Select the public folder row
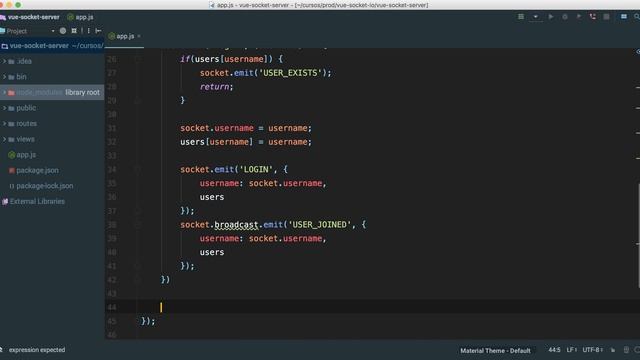Screen dimensions: 640x360 point(52,108)
